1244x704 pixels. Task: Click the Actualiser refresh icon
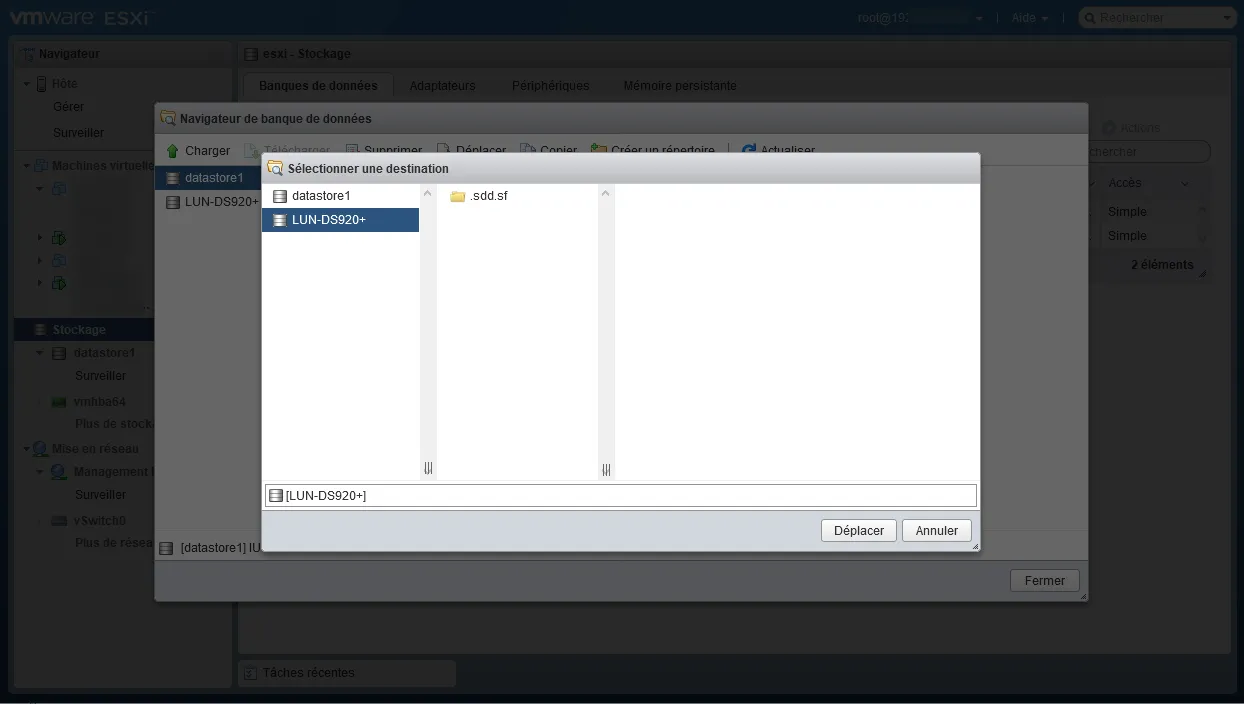tap(748, 151)
